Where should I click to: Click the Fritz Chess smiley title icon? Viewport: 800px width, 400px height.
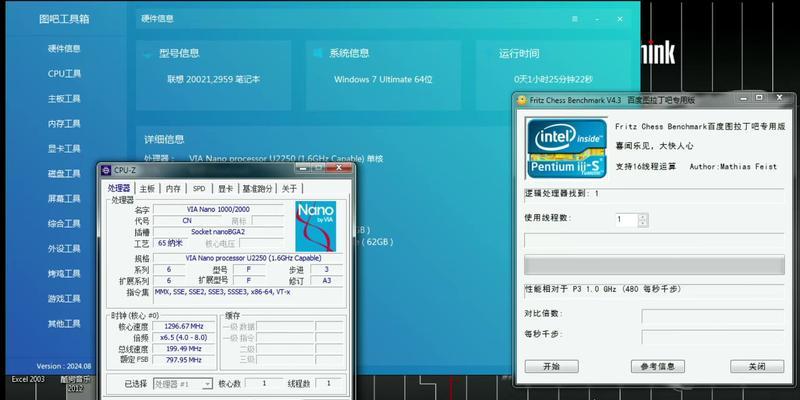click(x=521, y=100)
